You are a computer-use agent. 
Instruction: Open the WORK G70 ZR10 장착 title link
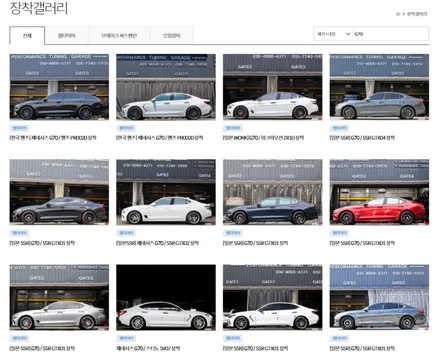[x=263, y=138]
